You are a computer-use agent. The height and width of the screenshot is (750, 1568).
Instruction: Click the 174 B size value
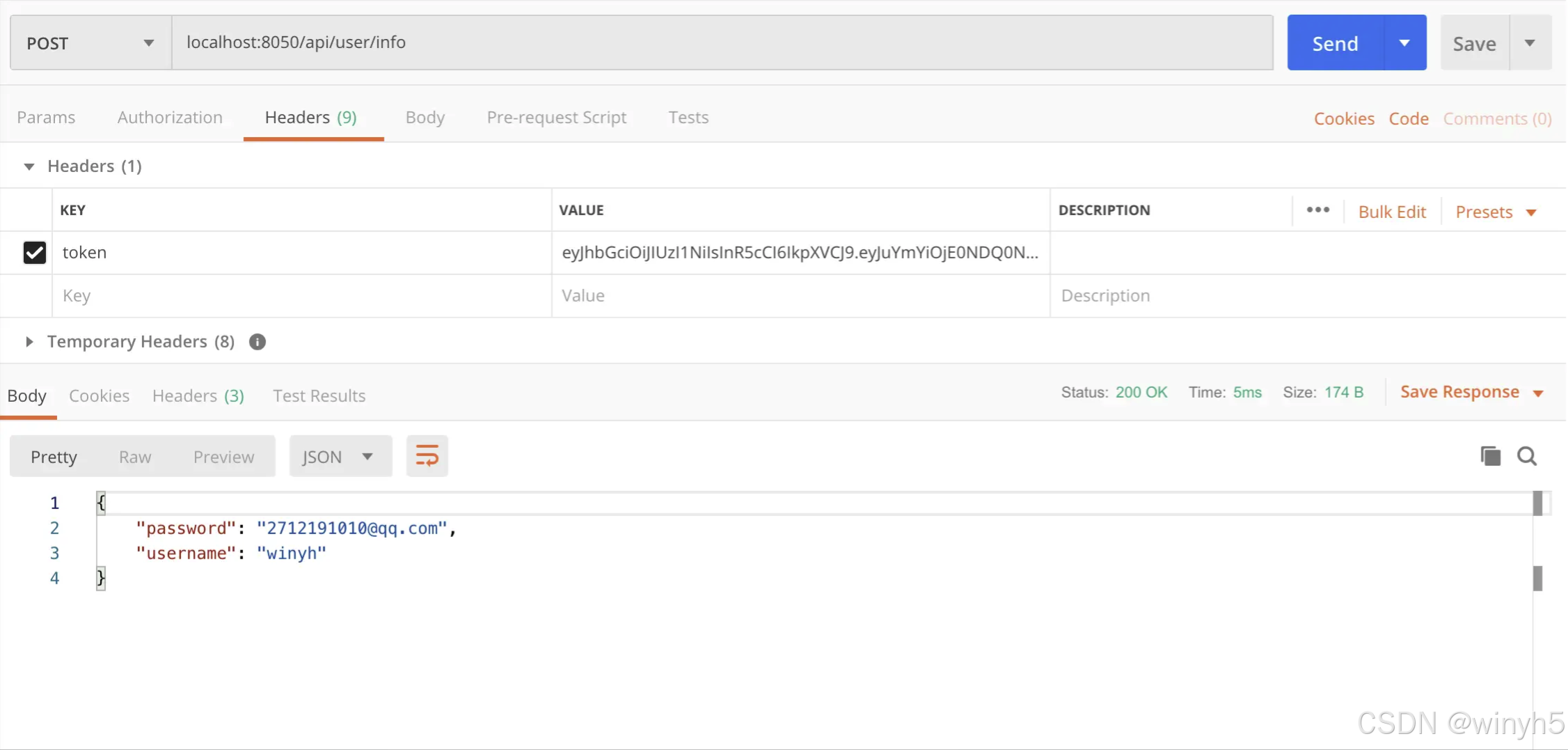pos(1344,392)
